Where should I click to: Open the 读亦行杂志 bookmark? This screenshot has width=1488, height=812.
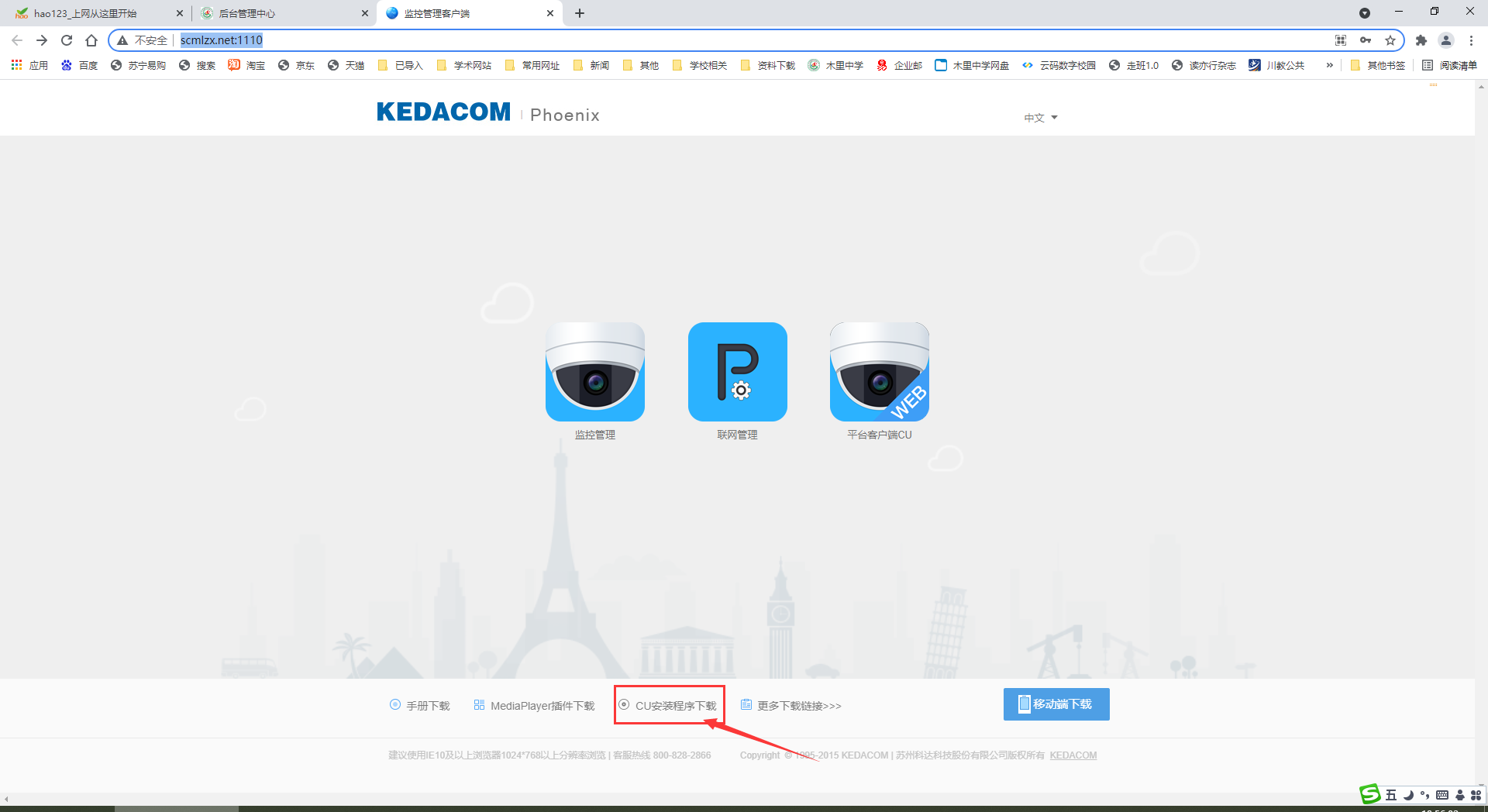click(x=1204, y=65)
